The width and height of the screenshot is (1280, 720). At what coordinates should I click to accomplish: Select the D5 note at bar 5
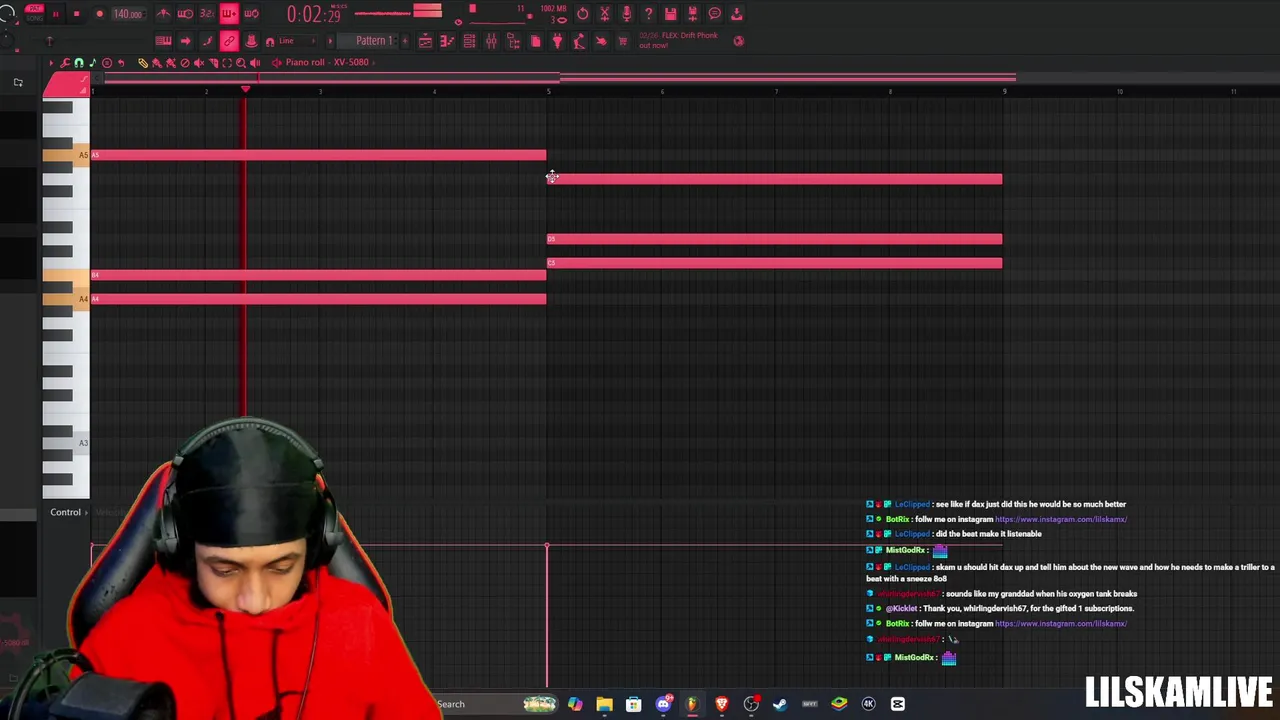[774, 239]
